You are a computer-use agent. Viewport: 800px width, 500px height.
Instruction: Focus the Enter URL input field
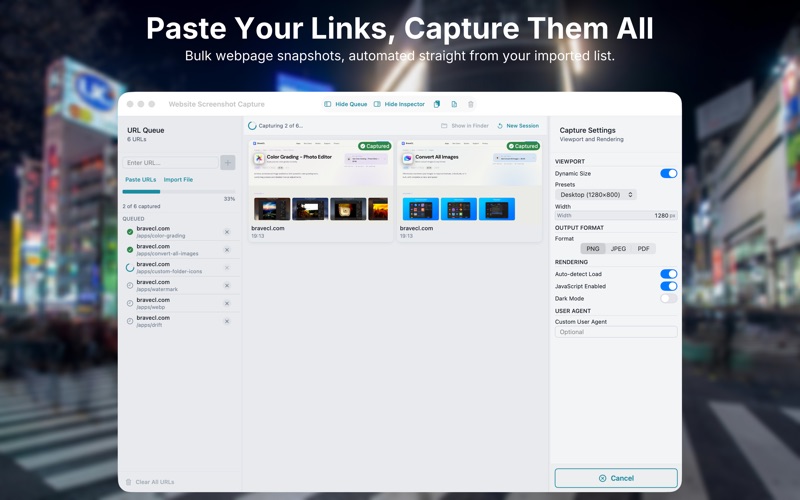170,163
